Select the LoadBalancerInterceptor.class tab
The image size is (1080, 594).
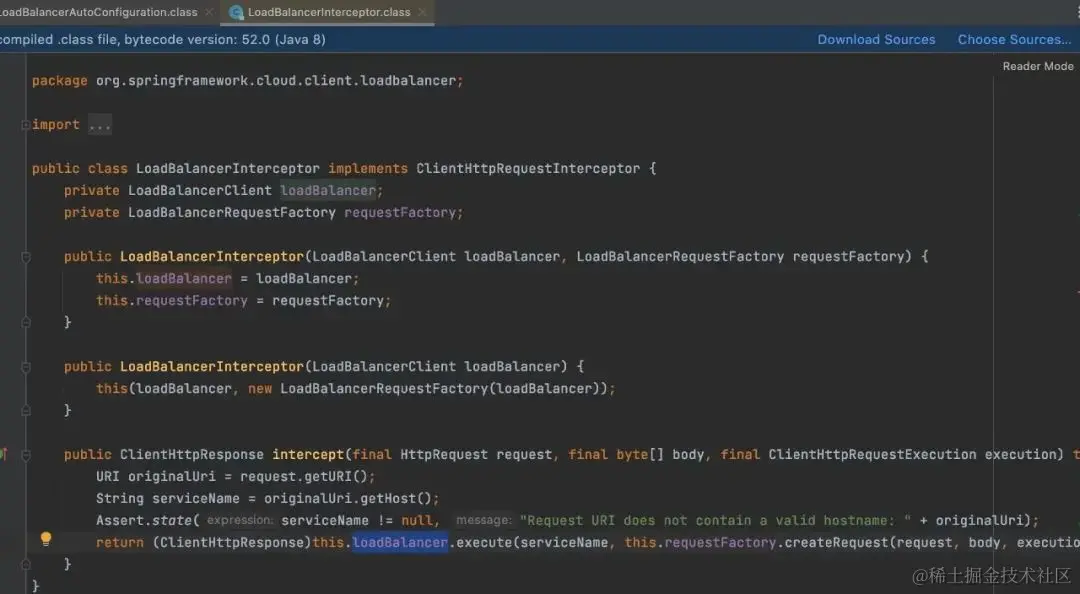pyautogui.click(x=329, y=12)
